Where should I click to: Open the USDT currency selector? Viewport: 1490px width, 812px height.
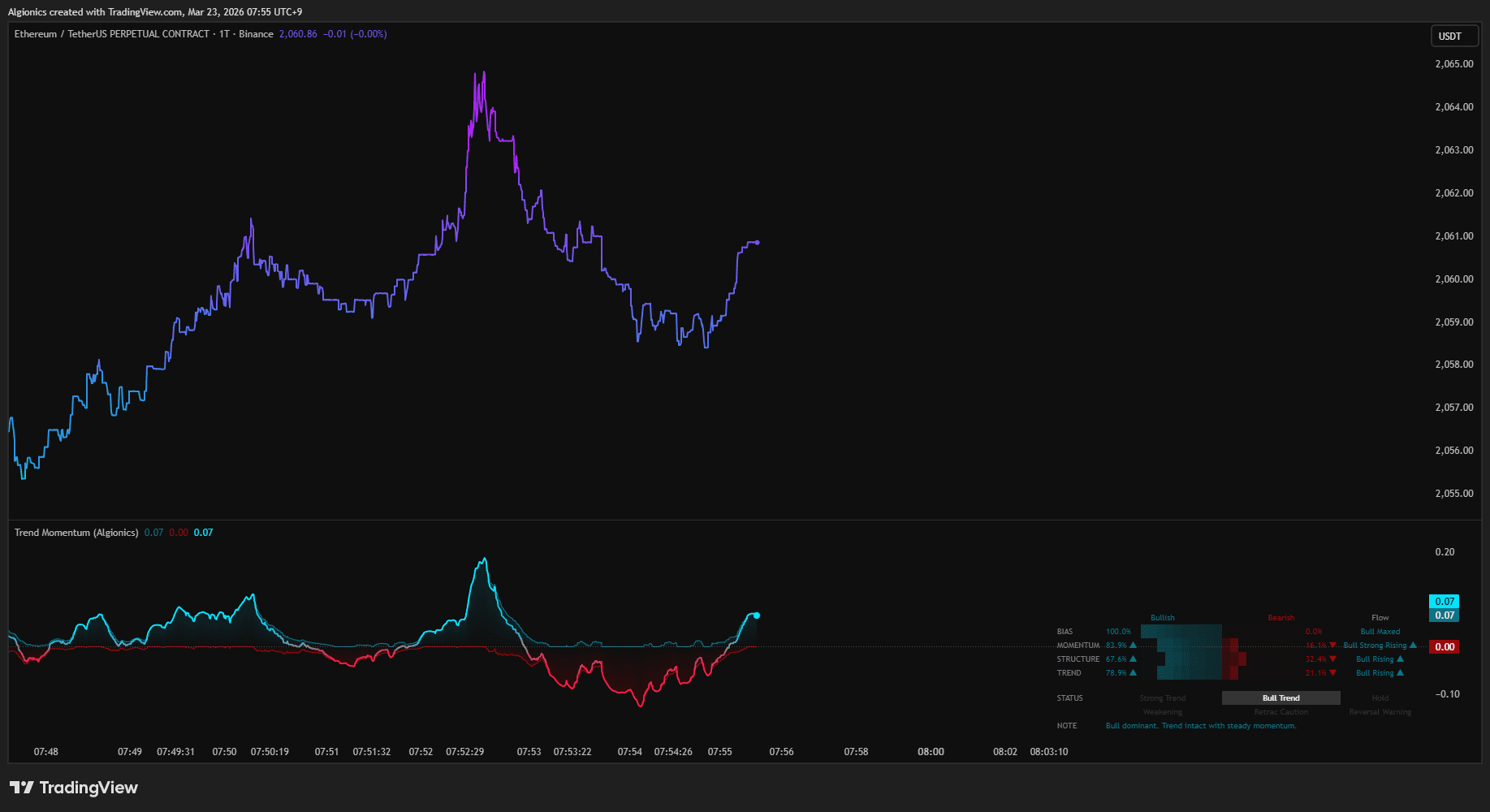click(1453, 36)
